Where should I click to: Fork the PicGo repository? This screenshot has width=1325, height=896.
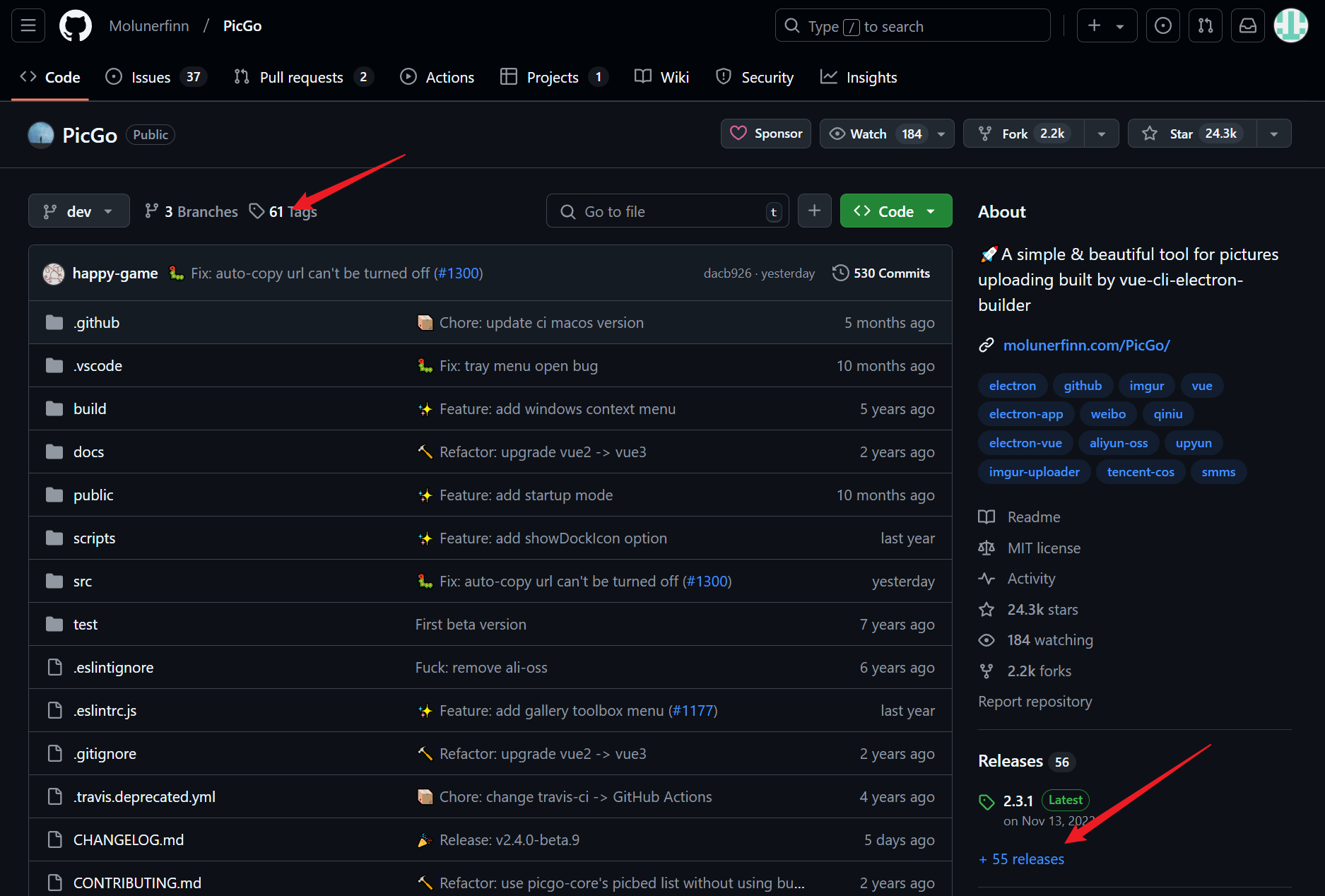tap(1024, 134)
